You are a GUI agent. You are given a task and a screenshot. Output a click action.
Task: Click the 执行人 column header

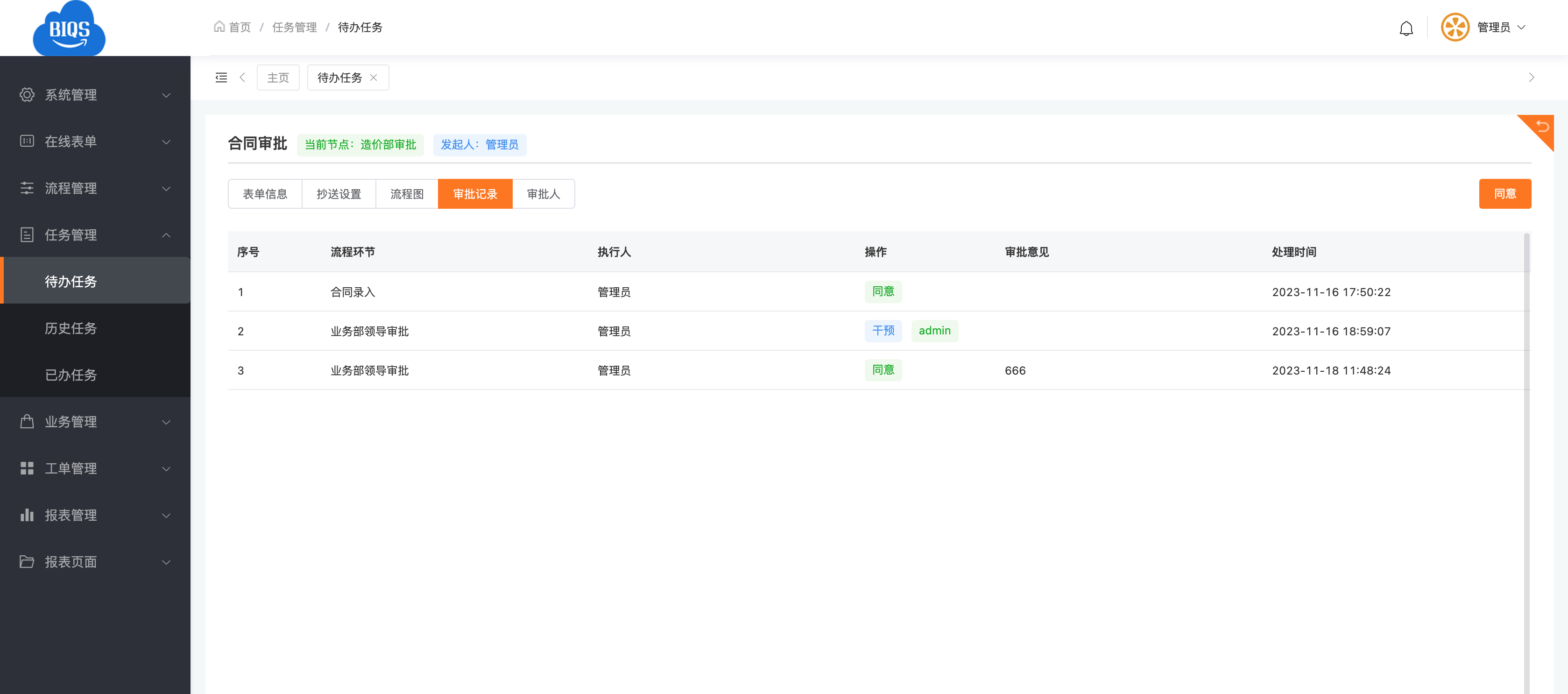tap(614, 252)
